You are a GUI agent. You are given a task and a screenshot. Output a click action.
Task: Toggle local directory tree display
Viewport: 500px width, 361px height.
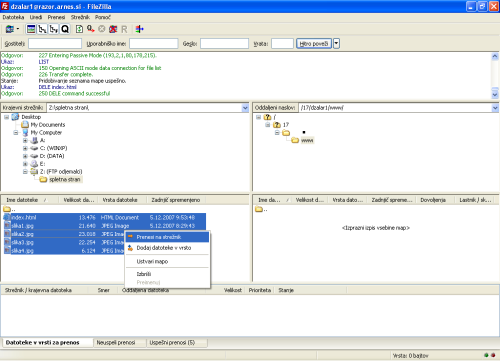point(42,29)
